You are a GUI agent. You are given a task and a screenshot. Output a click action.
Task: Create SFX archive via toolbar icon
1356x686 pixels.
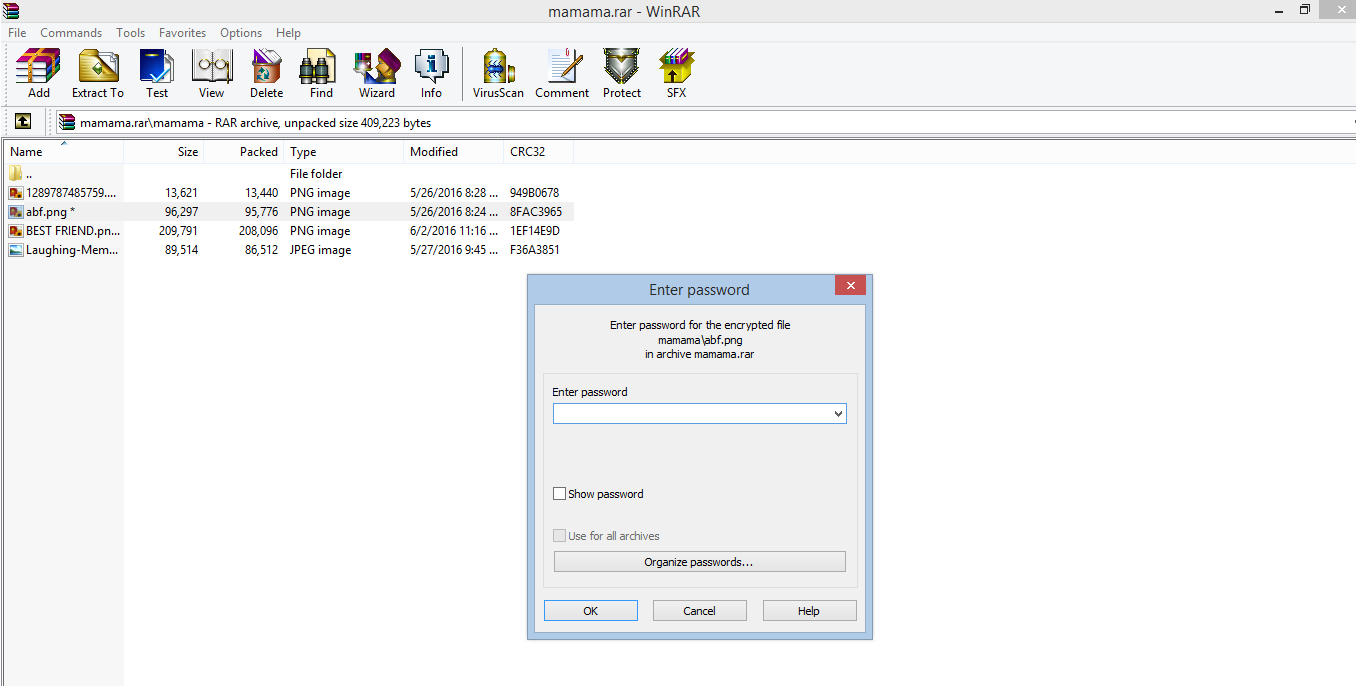[x=677, y=73]
